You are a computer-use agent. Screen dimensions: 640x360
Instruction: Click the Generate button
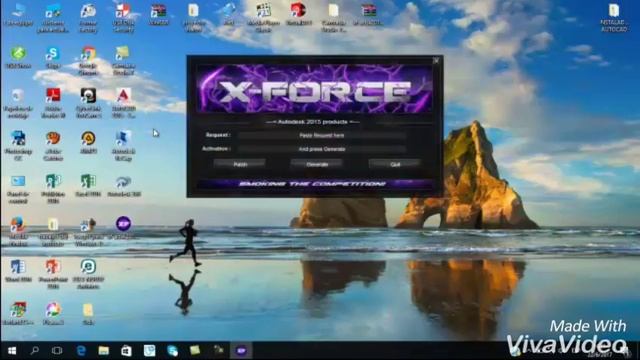[317, 164]
